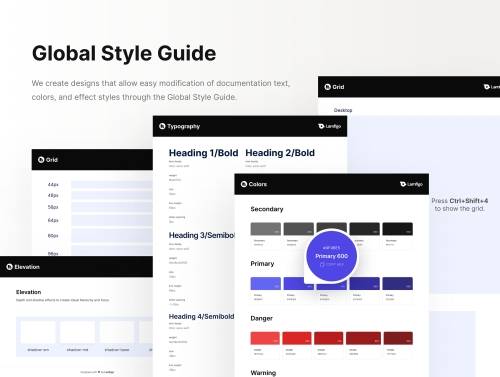The width and height of the screenshot is (500, 377).
Task: Click the Secondary section label
Action: (x=267, y=209)
